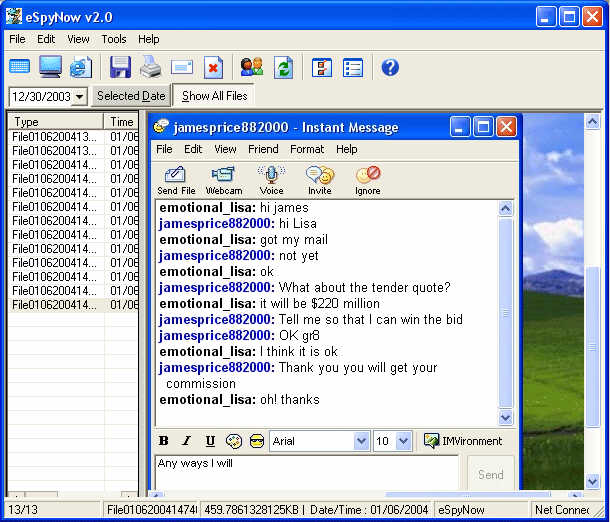This screenshot has width=610, height=522.
Task: Click the Type column header
Action: click(x=55, y=122)
